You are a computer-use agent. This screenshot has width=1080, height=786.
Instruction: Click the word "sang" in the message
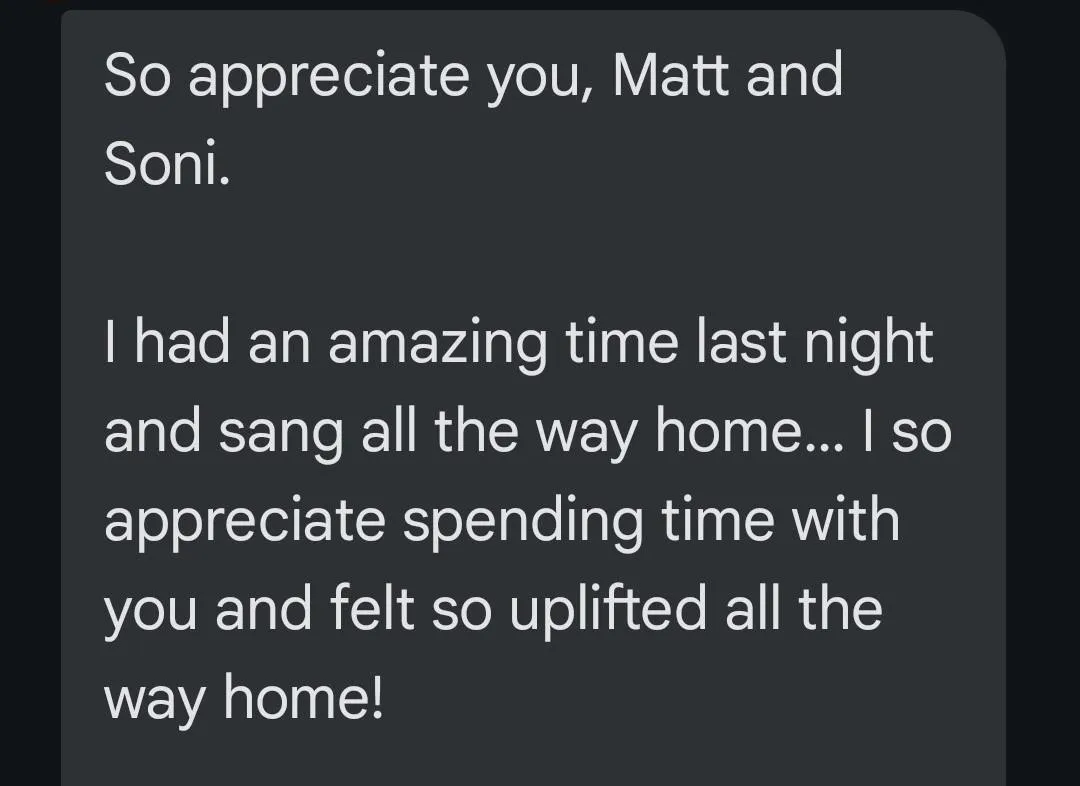(281, 433)
